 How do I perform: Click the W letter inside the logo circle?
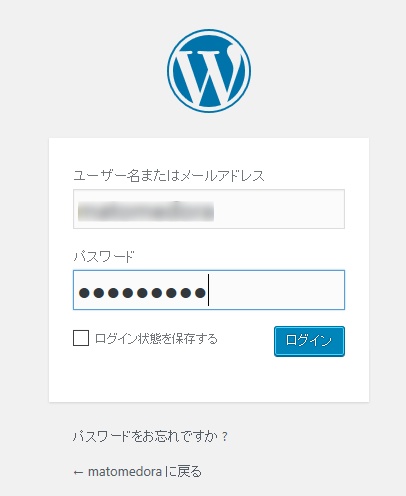click(207, 73)
